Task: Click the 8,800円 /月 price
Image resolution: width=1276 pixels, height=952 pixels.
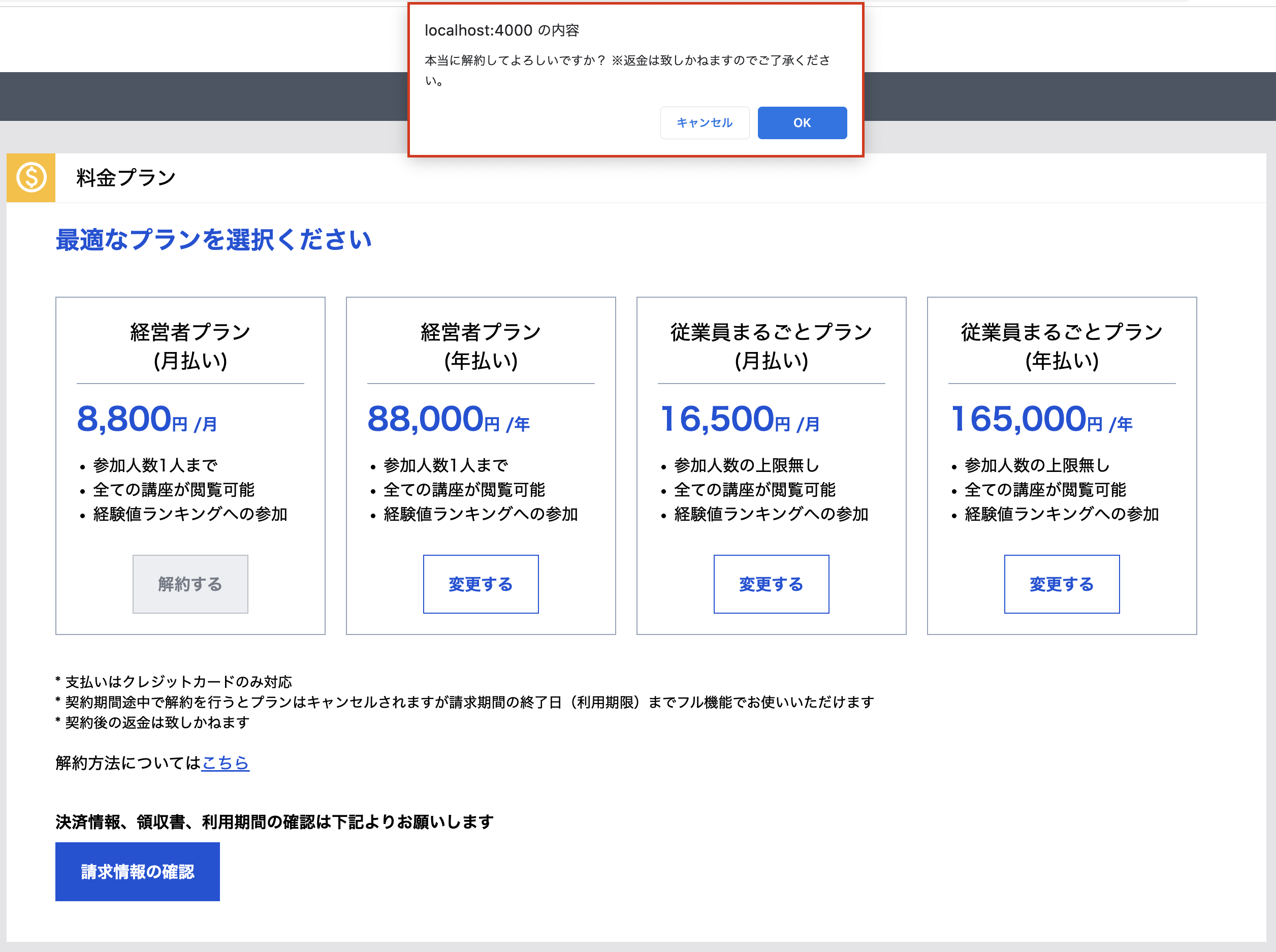Action: tap(147, 419)
